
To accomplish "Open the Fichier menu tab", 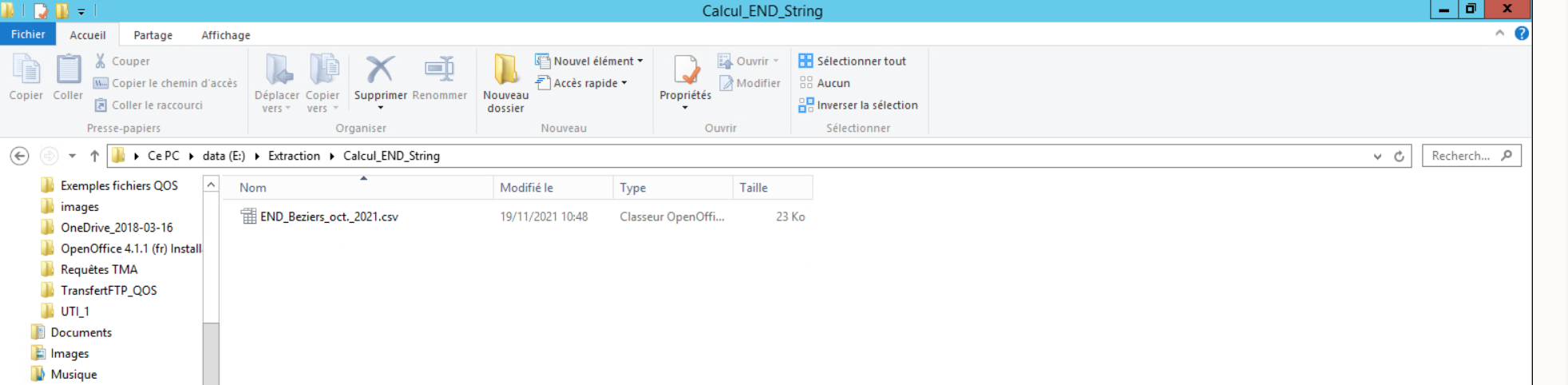I will click(28, 34).
